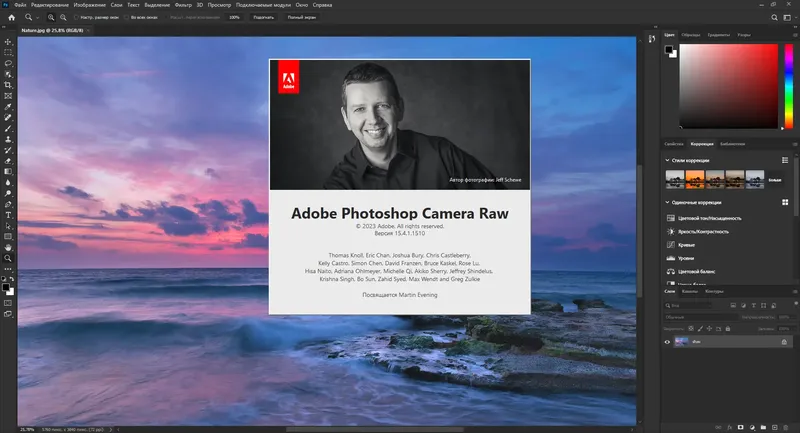Select the Horizontal Type tool

point(8,214)
